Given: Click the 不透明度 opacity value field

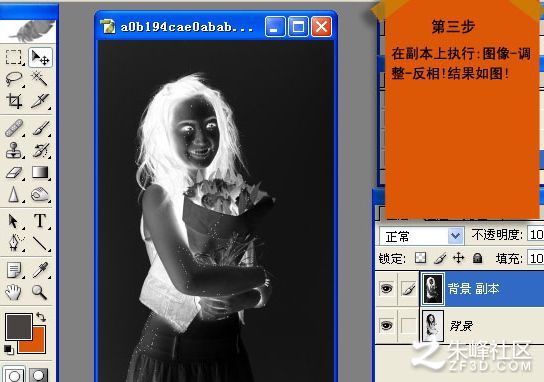Looking at the screenshot, I should [x=535, y=235].
